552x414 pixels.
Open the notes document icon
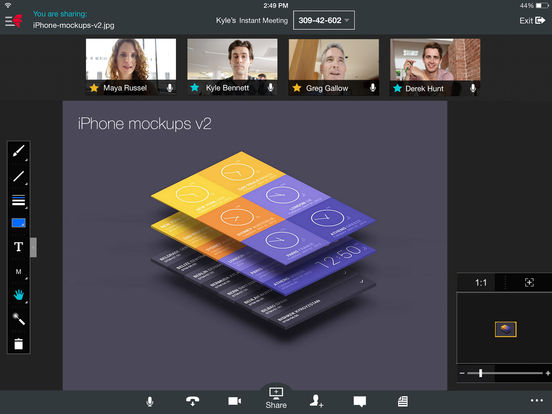(403, 401)
